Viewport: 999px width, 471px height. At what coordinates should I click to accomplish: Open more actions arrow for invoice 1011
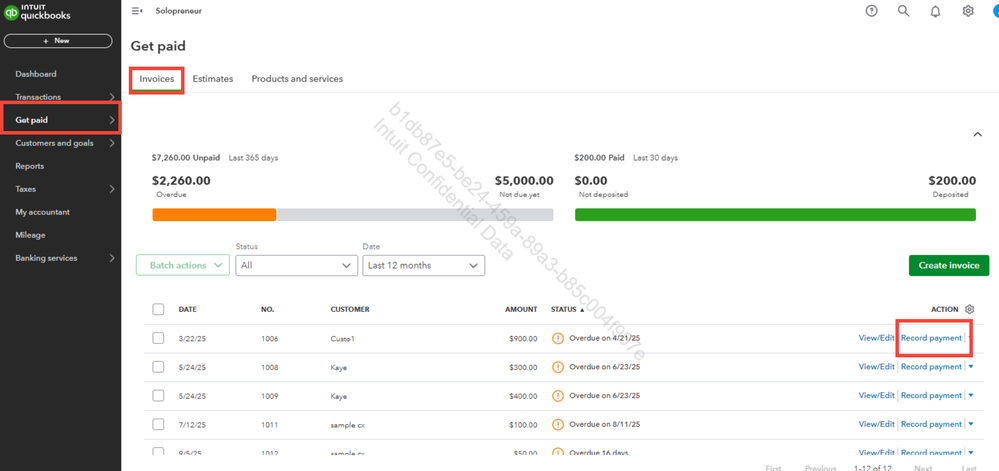pos(971,424)
